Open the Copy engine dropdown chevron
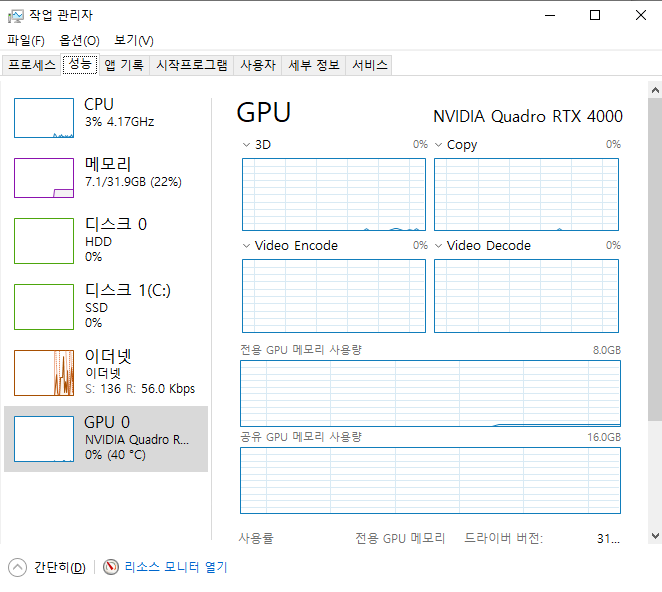This screenshot has width=662, height=592. (x=439, y=145)
